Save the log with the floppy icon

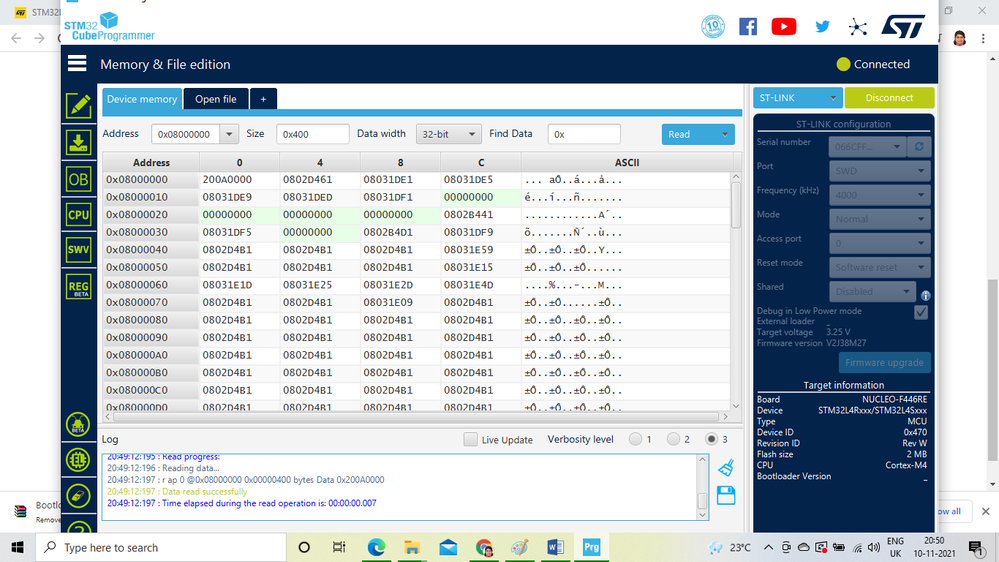point(726,496)
